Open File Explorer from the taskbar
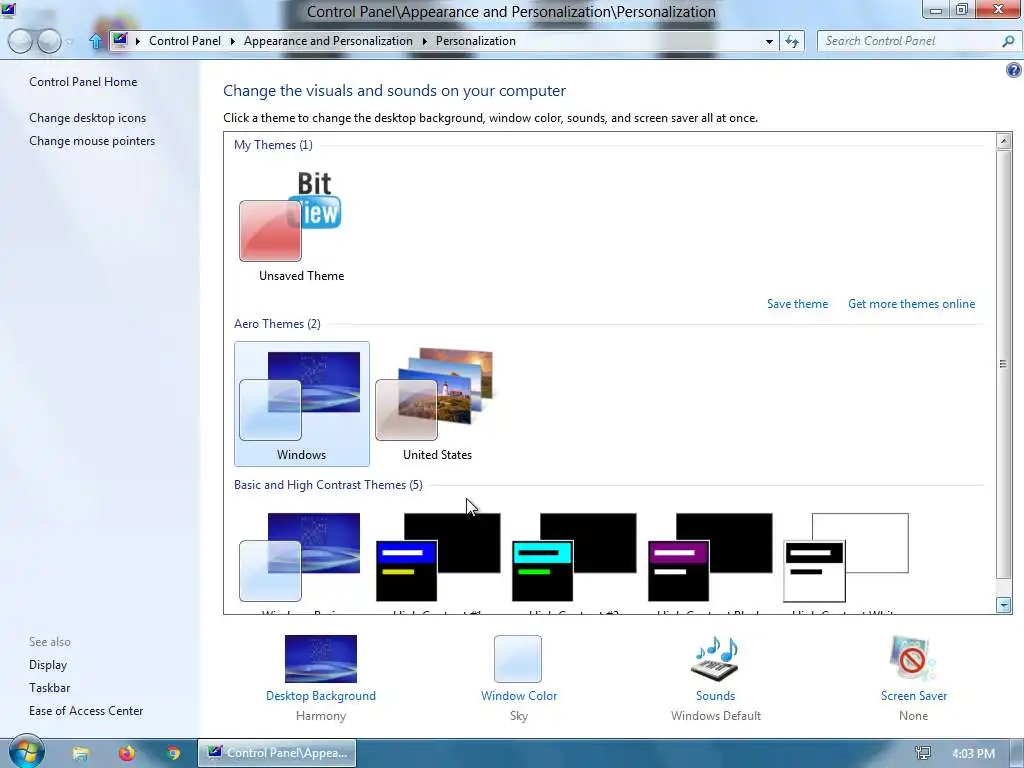This screenshot has width=1024, height=768. pyautogui.click(x=80, y=753)
